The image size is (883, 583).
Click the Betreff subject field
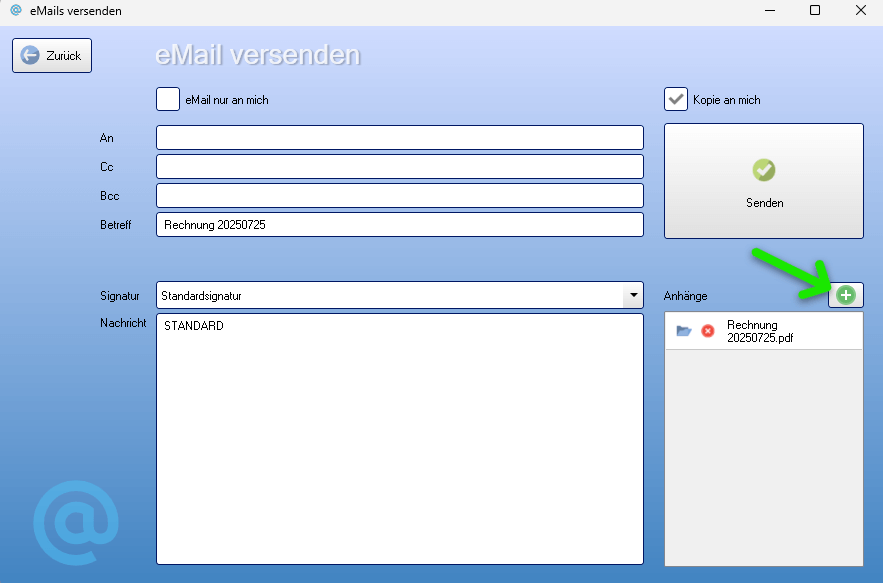[x=399, y=225]
